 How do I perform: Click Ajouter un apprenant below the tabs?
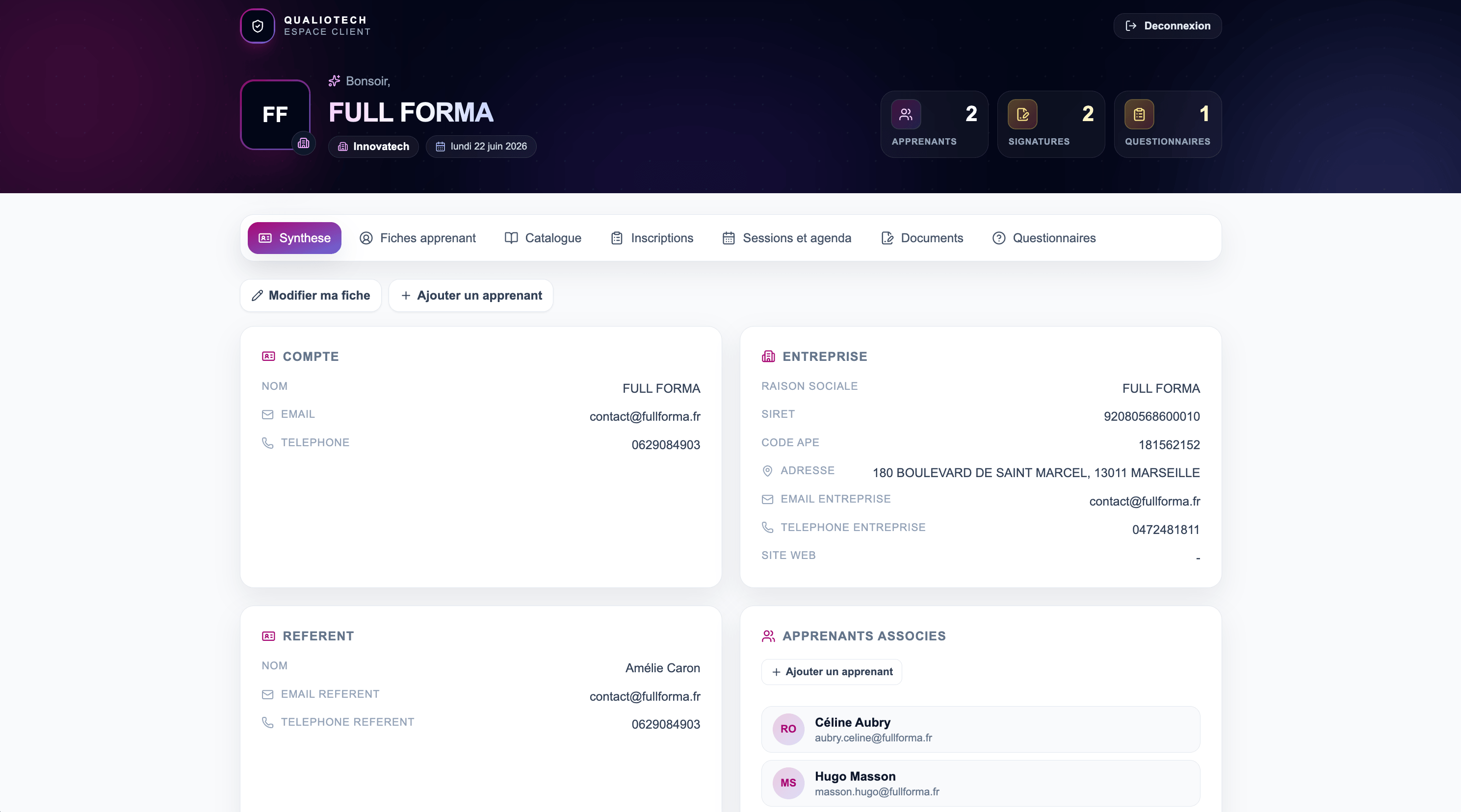pyautogui.click(x=471, y=295)
